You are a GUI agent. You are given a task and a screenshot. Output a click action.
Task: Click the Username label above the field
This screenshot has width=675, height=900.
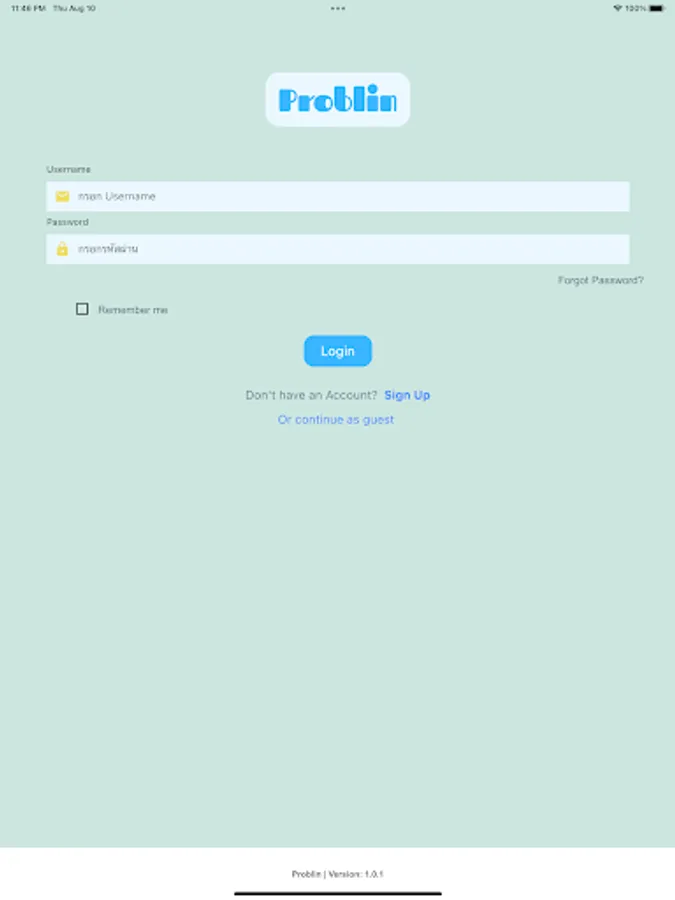68,169
